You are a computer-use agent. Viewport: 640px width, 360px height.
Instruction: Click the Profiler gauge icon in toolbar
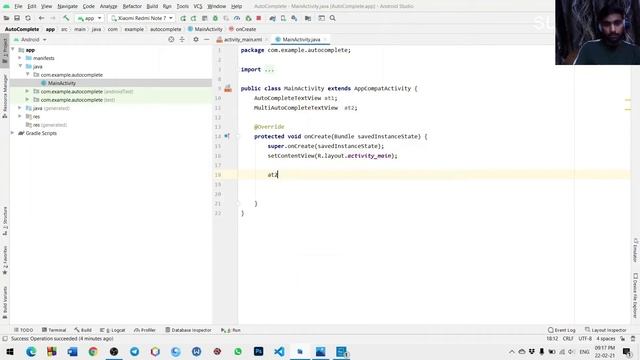237,18
